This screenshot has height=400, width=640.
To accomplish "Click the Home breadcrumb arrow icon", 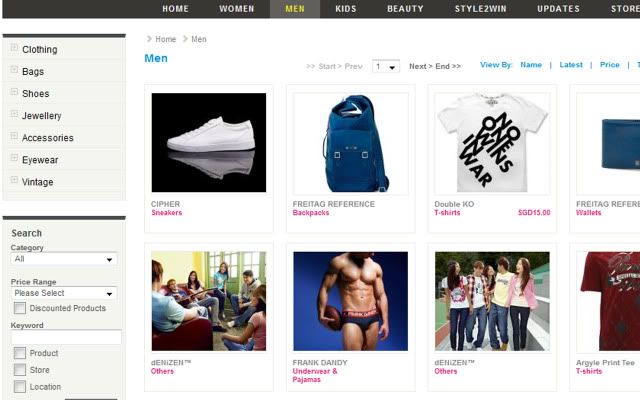I will coord(149,39).
